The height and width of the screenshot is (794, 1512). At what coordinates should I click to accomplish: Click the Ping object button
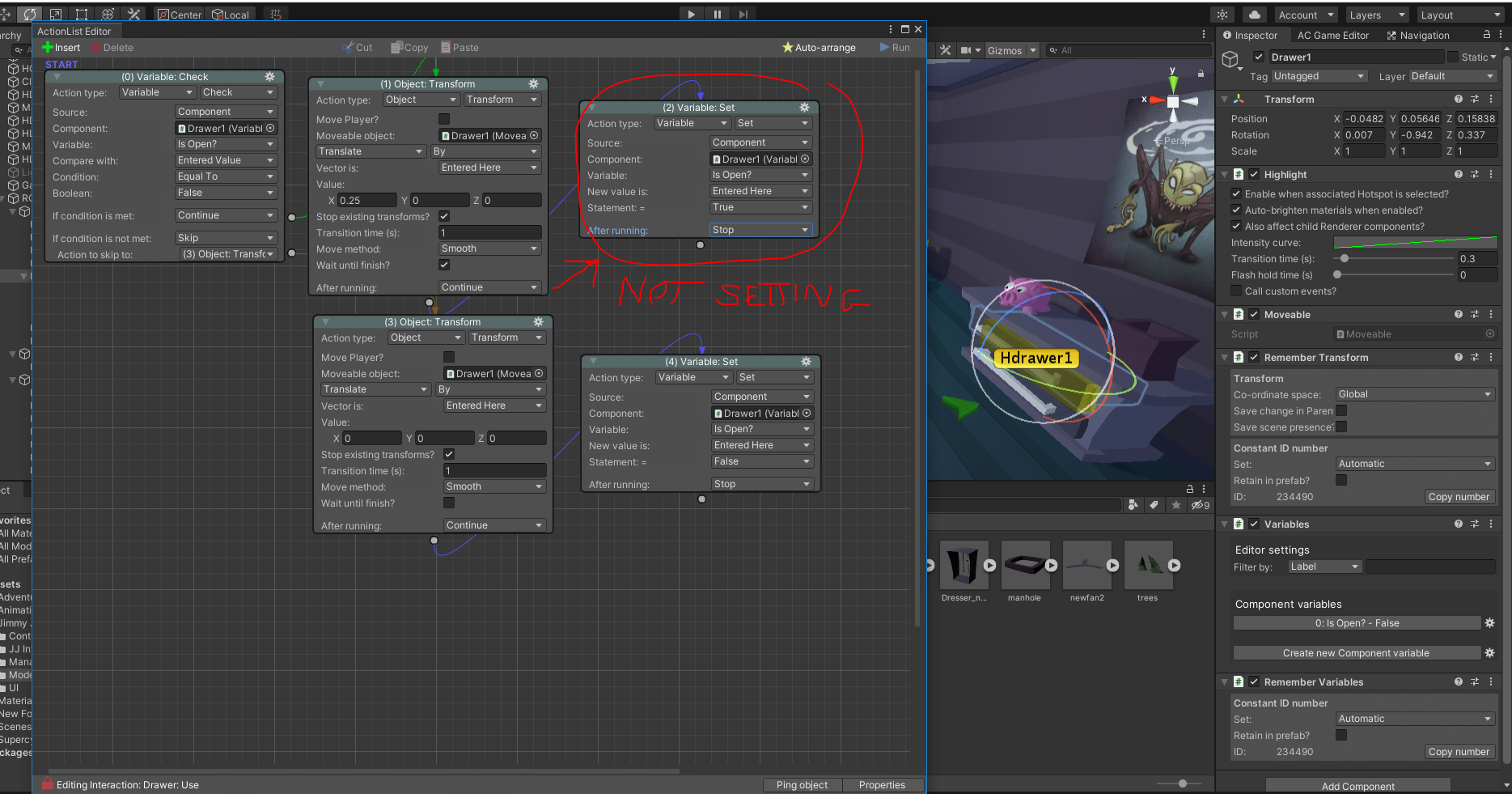click(802, 785)
